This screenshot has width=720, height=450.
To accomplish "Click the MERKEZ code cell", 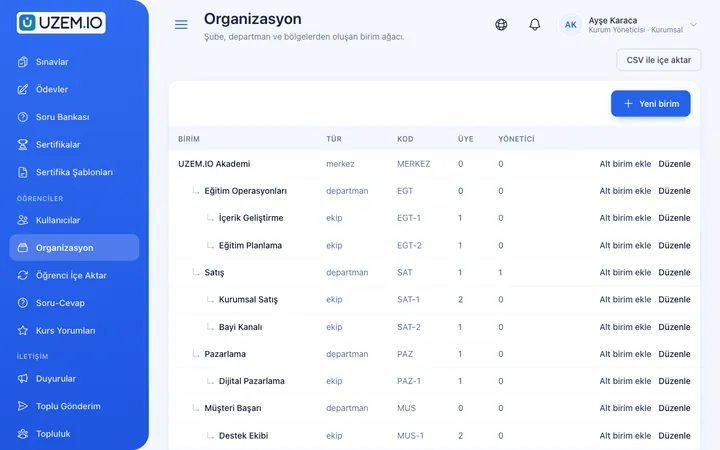I will click(x=413, y=164).
